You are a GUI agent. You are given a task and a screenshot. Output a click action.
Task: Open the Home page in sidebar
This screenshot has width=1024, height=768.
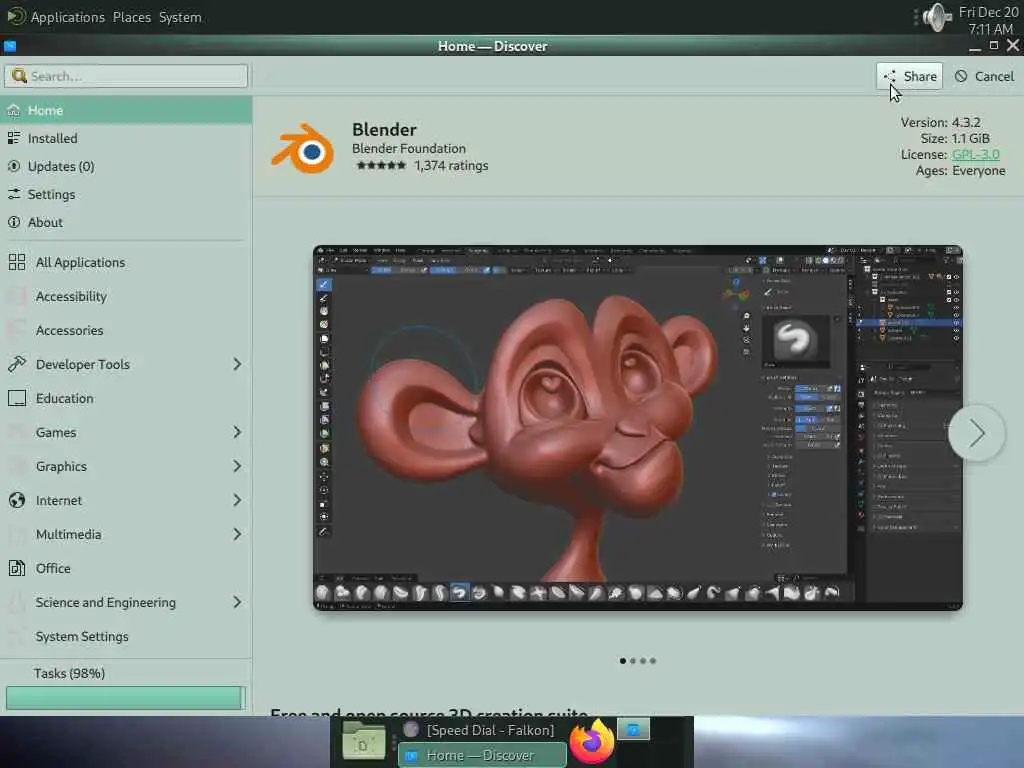point(125,110)
